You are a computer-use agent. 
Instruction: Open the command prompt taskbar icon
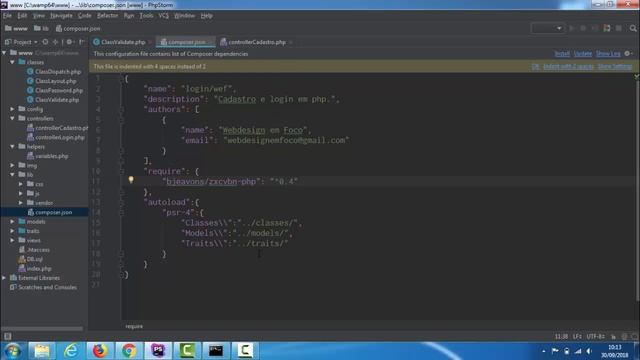(x=216, y=351)
